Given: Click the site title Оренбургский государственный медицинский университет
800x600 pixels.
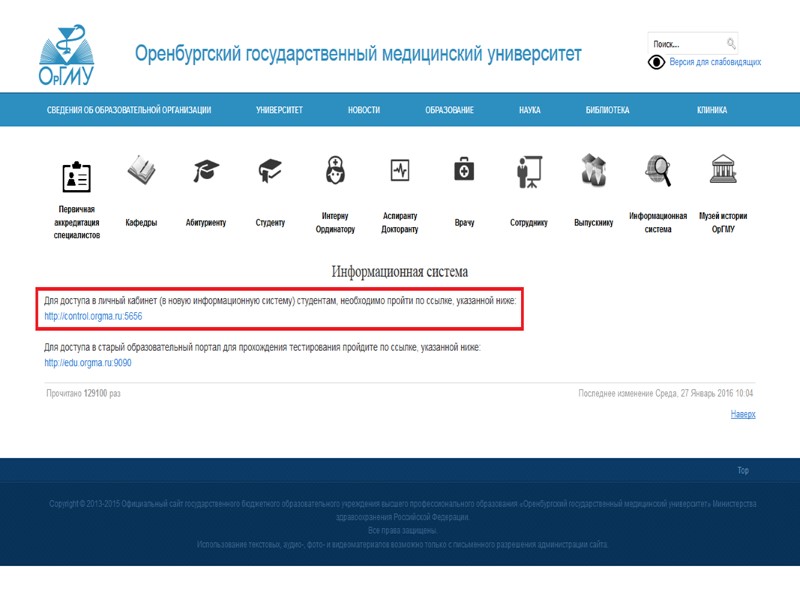Looking at the screenshot, I should 358,54.
